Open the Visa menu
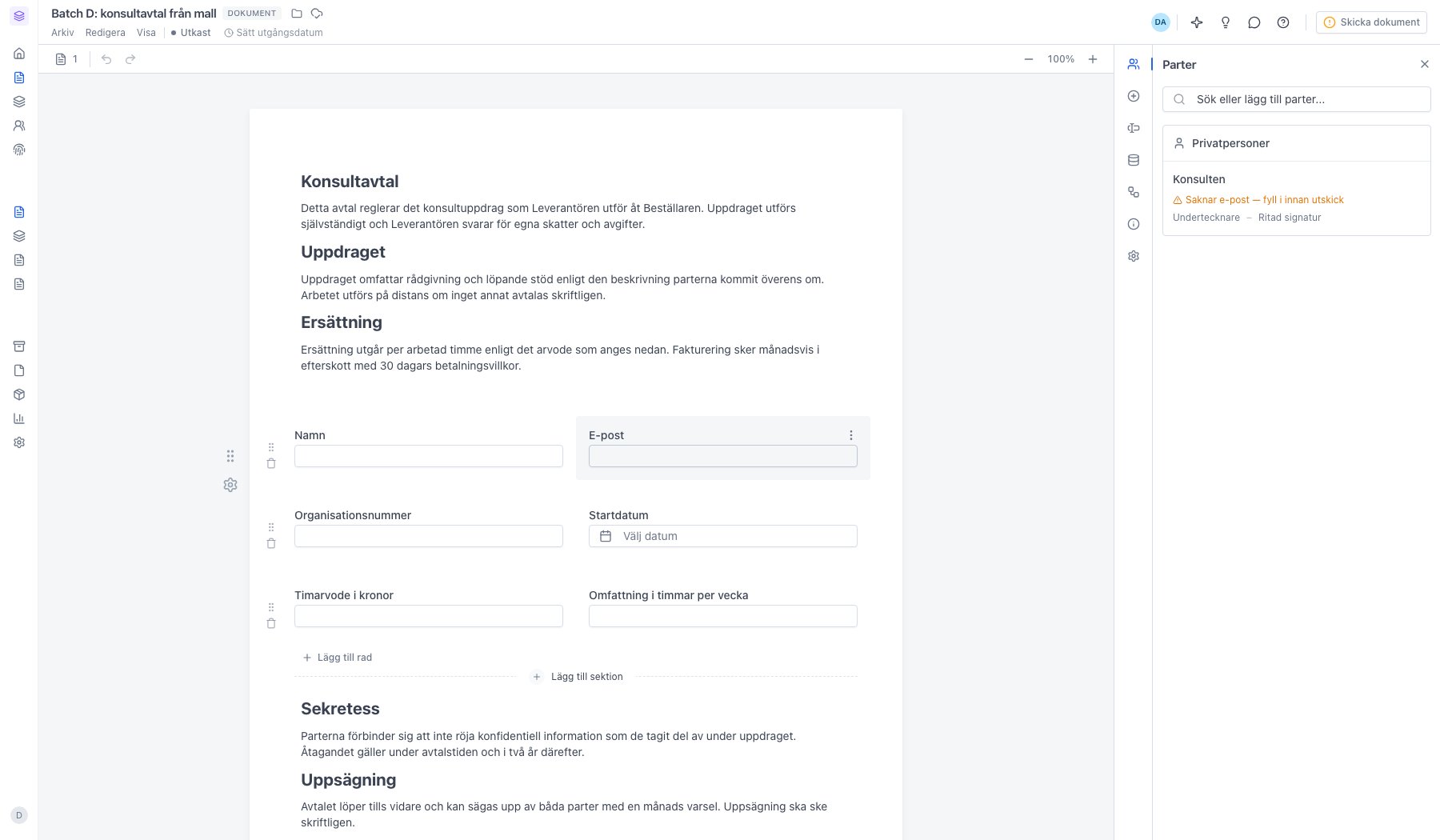The image size is (1440, 840). pos(146,33)
